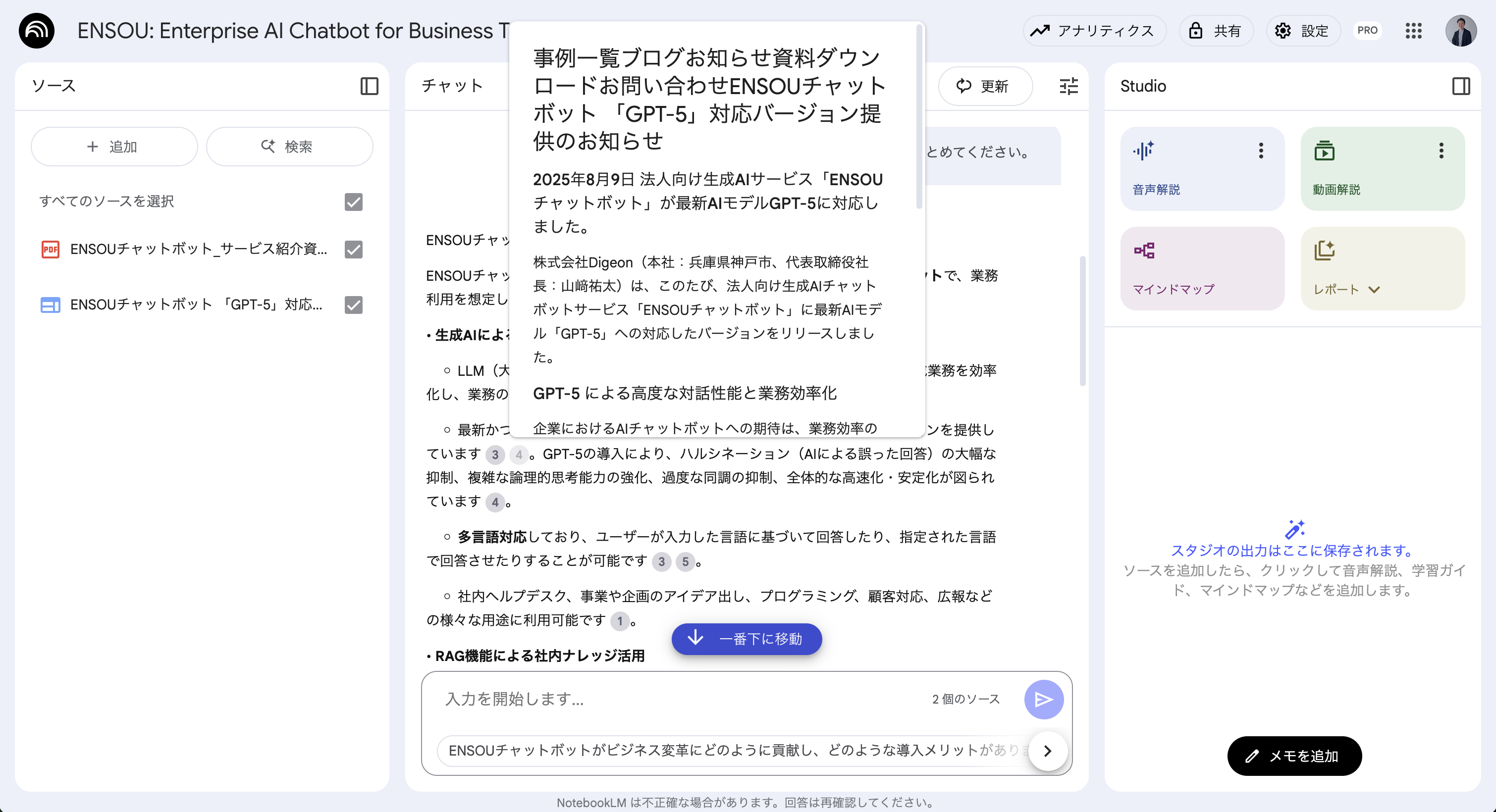Click the 入力を開始します chat input
The height and width of the screenshot is (812, 1496).
pos(680,700)
